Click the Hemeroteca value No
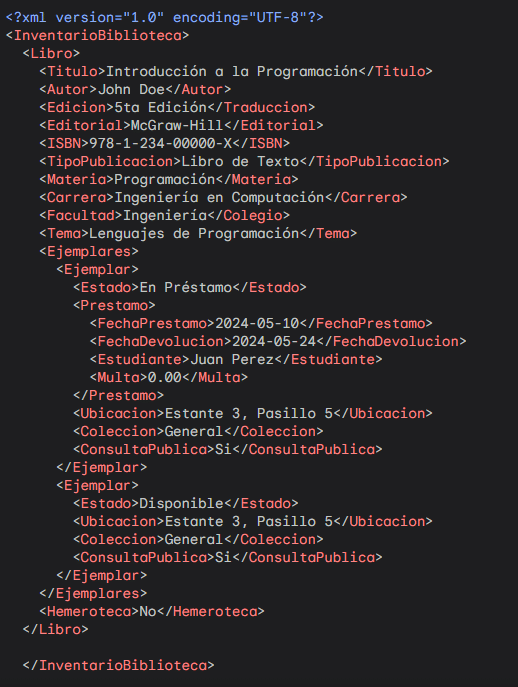518x687 pixels. 148,611
